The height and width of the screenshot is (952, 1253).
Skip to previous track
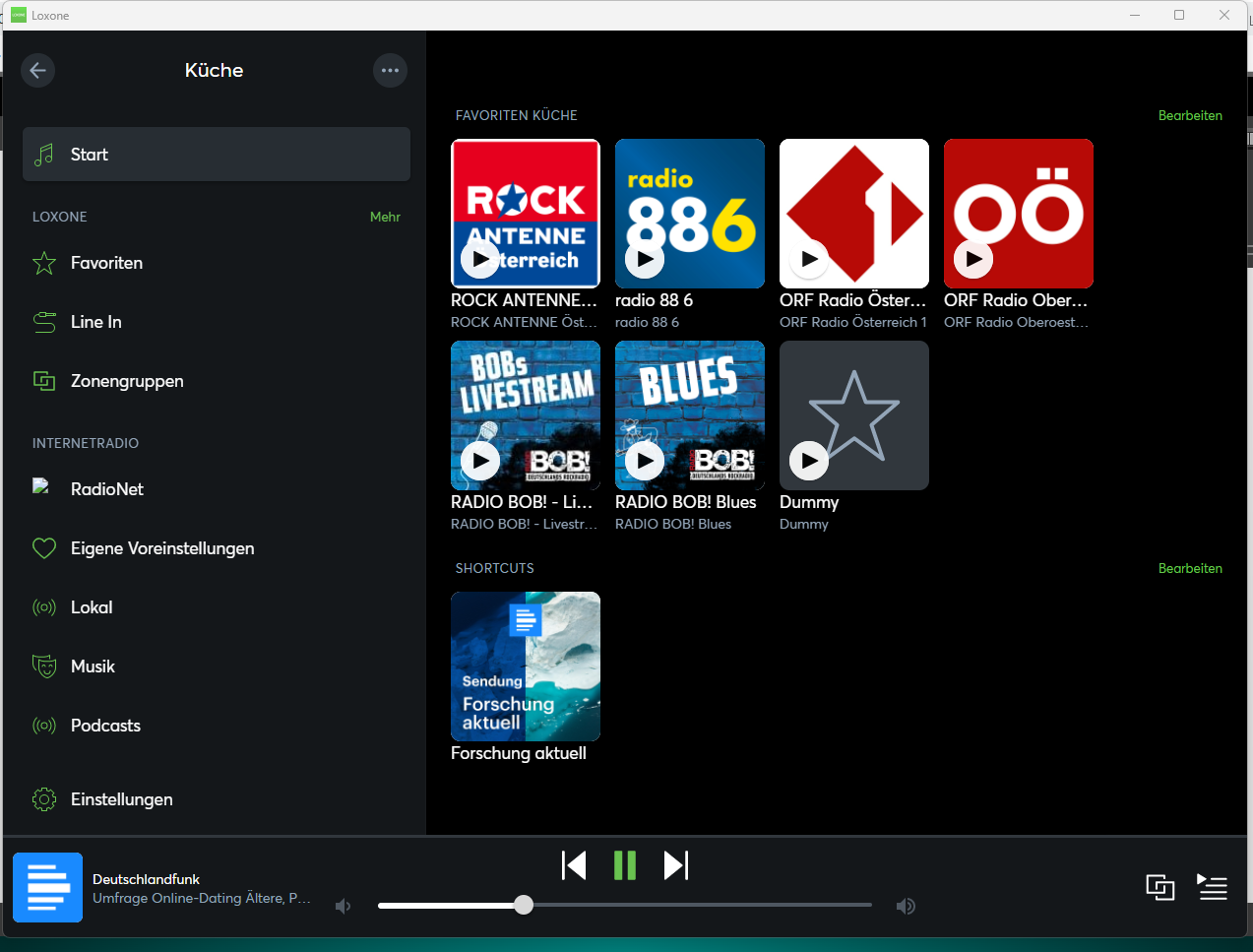coord(574,865)
